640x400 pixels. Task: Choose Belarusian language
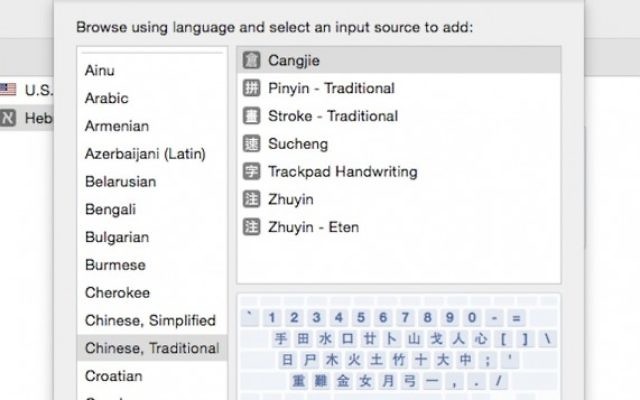[152, 181]
